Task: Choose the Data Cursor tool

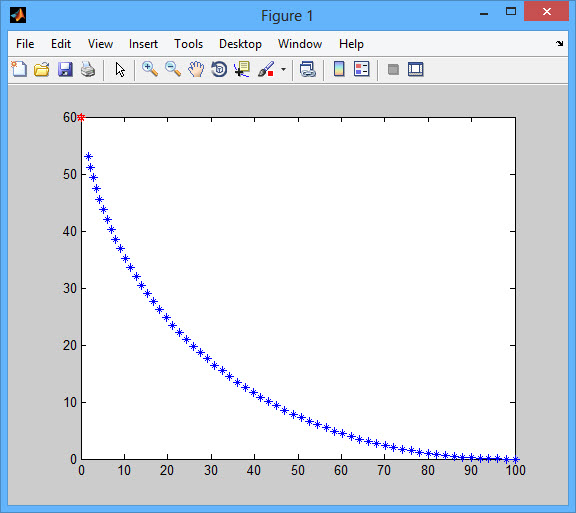Action: coord(242,69)
